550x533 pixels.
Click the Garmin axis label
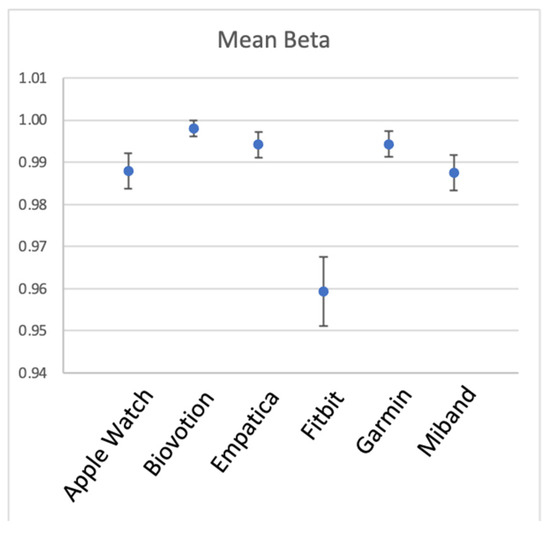(x=384, y=421)
